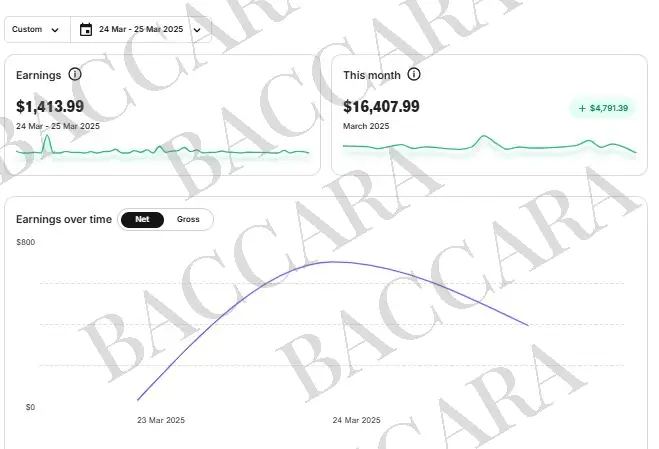Expand the date range chevron arrow

[197, 30]
